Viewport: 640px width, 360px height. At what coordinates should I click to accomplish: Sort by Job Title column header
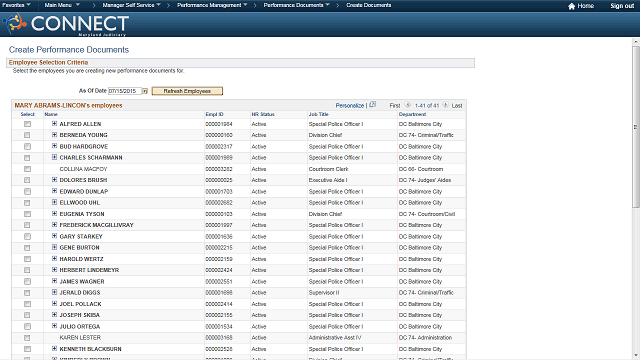(x=318, y=114)
